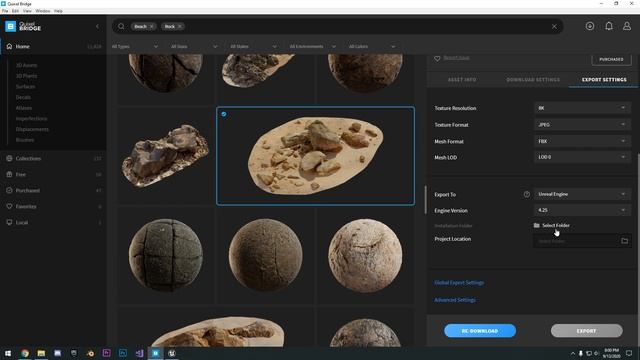
Task: Select the rocky debris strip thumbnail left of selected
Action: 166,156
